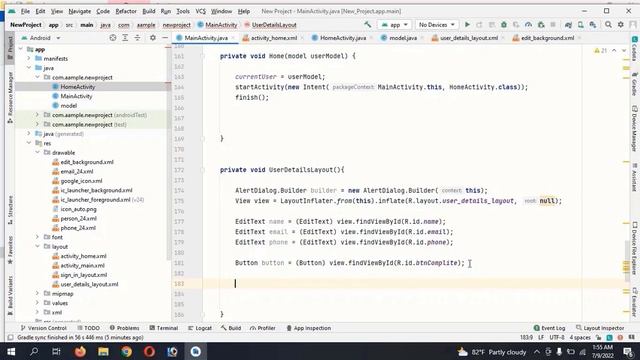Click the UTF-8 encoding status entry
The height and width of the screenshot is (360, 640).
coord(557,338)
